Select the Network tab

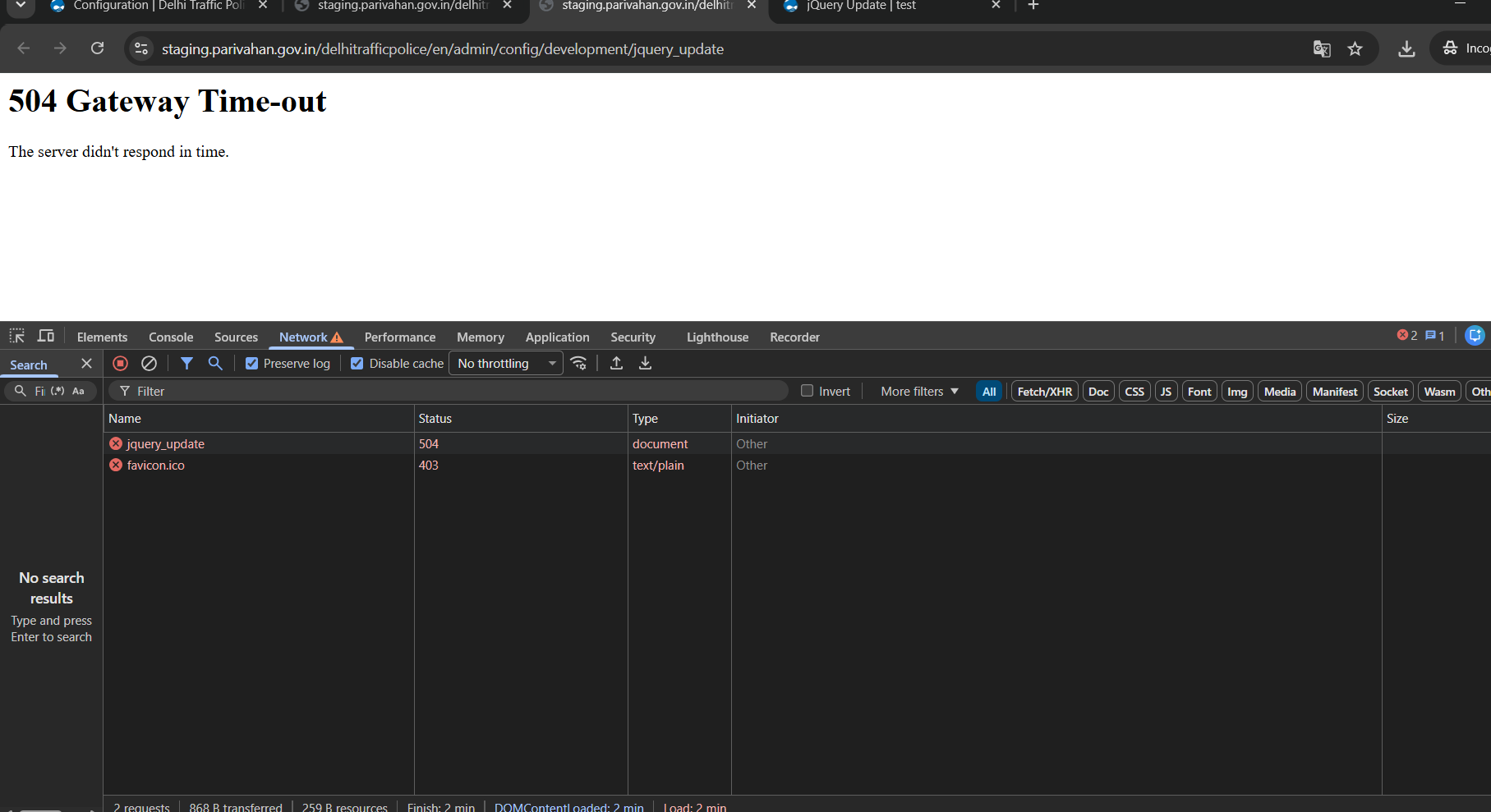[x=311, y=337]
